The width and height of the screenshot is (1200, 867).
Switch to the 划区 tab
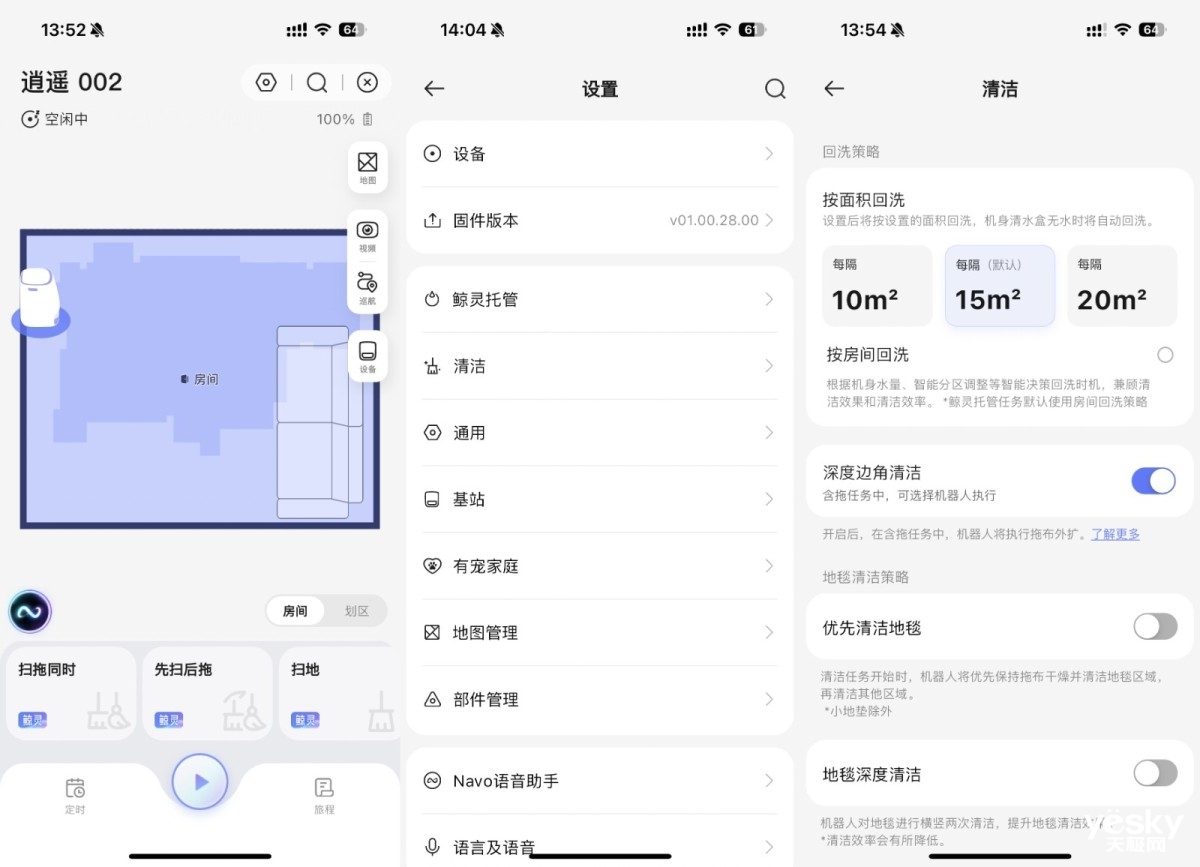357,611
